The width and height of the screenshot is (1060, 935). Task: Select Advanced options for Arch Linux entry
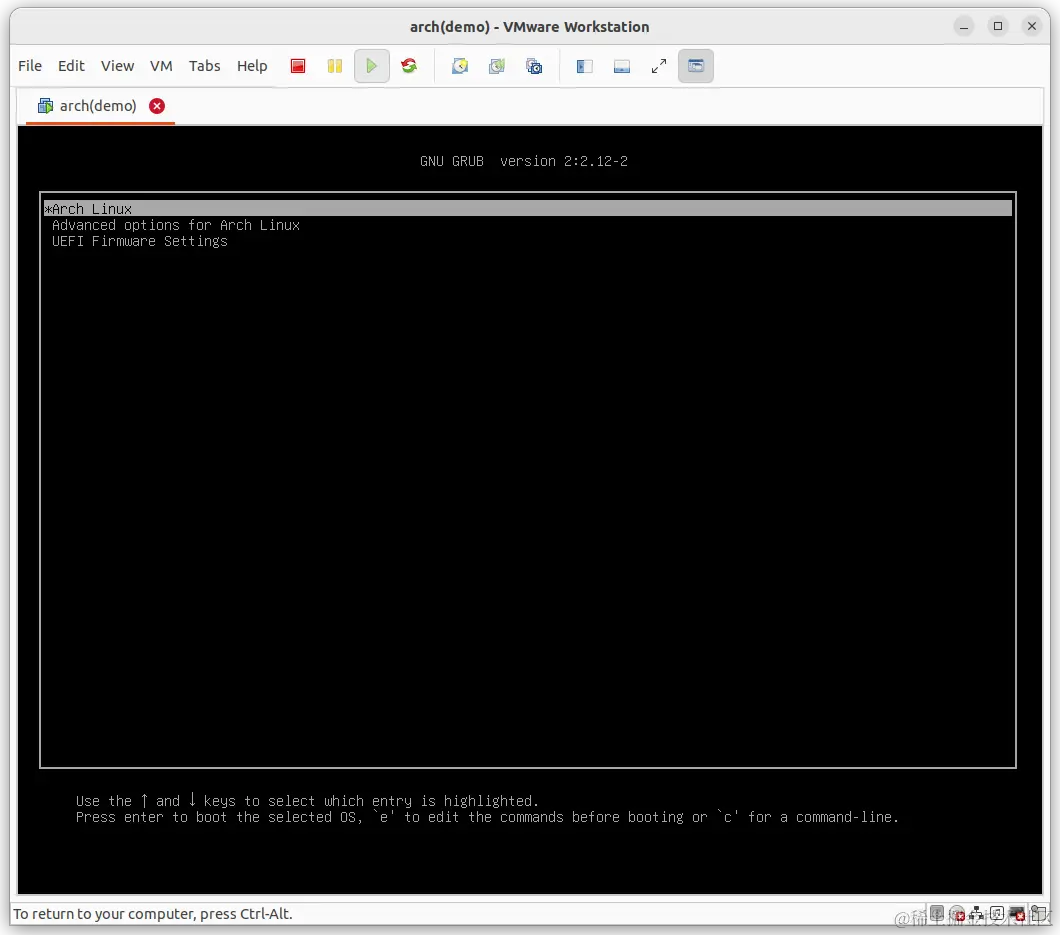tap(176, 225)
